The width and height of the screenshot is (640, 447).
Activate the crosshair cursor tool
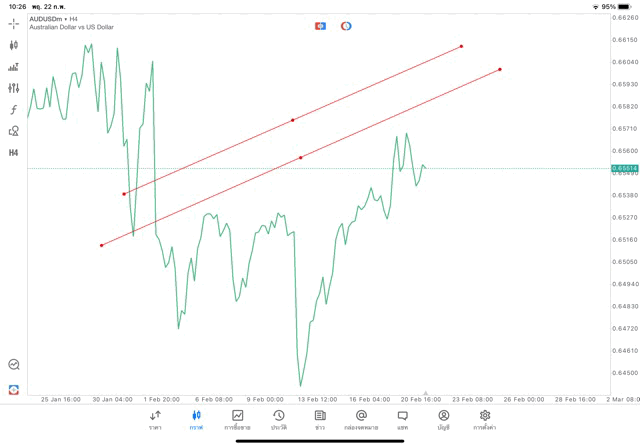pyautogui.click(x=13, y=23)
